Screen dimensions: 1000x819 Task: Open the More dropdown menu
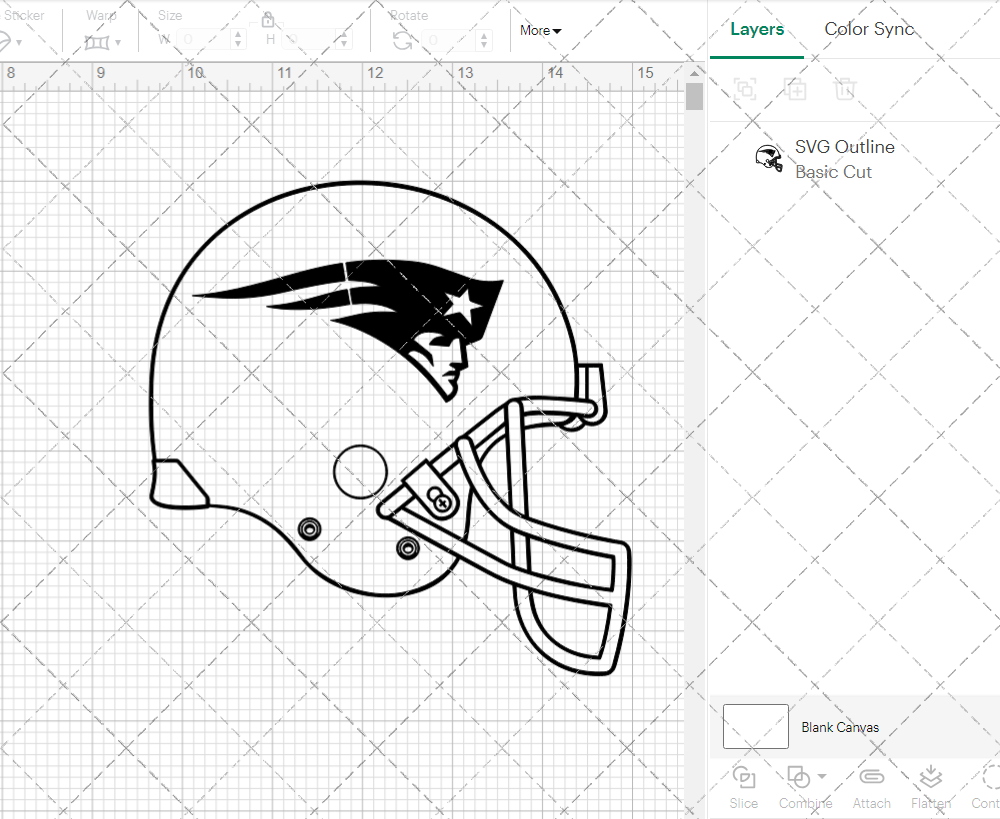tap(540, 30)
